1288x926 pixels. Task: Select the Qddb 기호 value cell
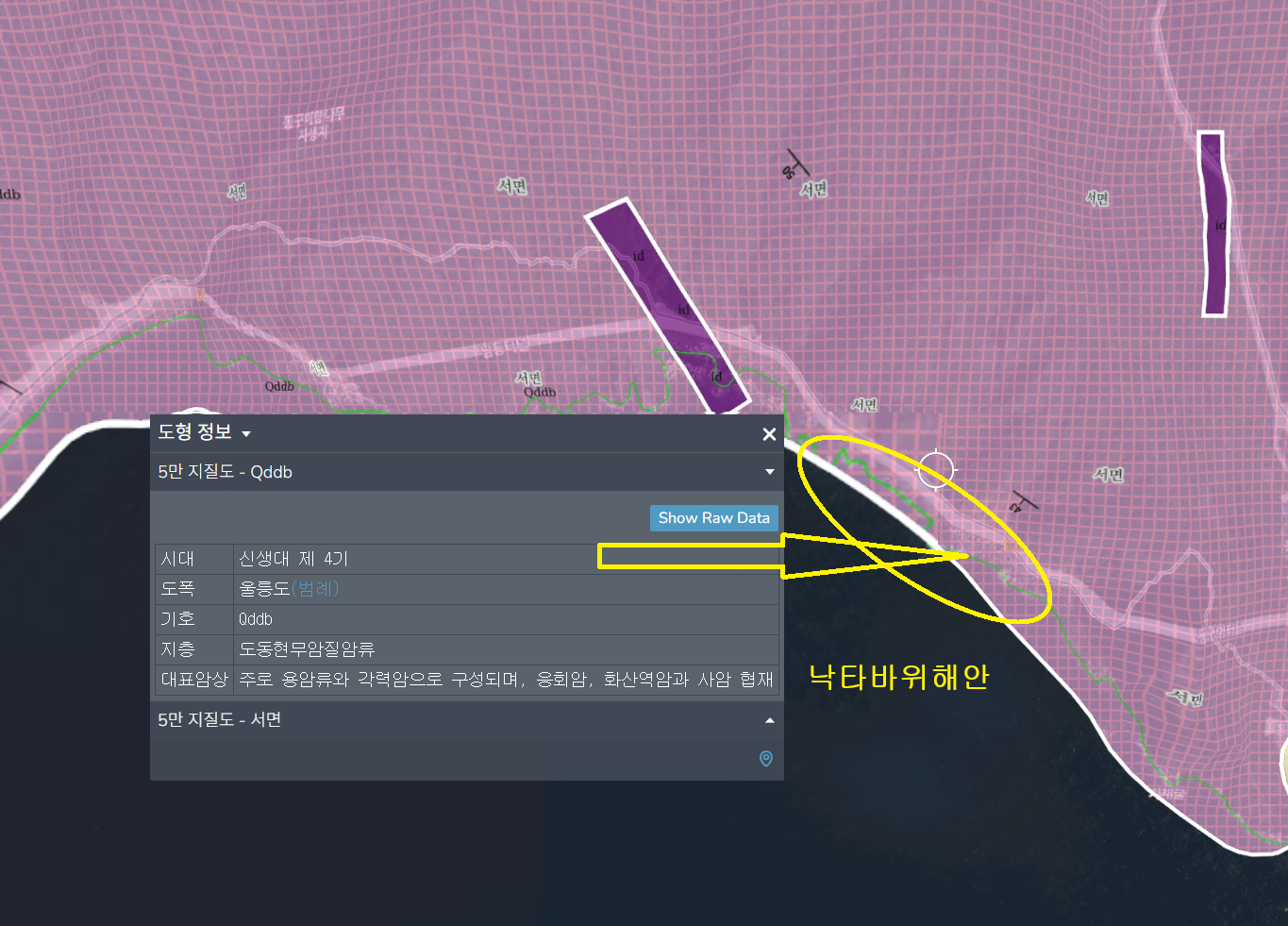pyautogui.click(x=506, y=619)
